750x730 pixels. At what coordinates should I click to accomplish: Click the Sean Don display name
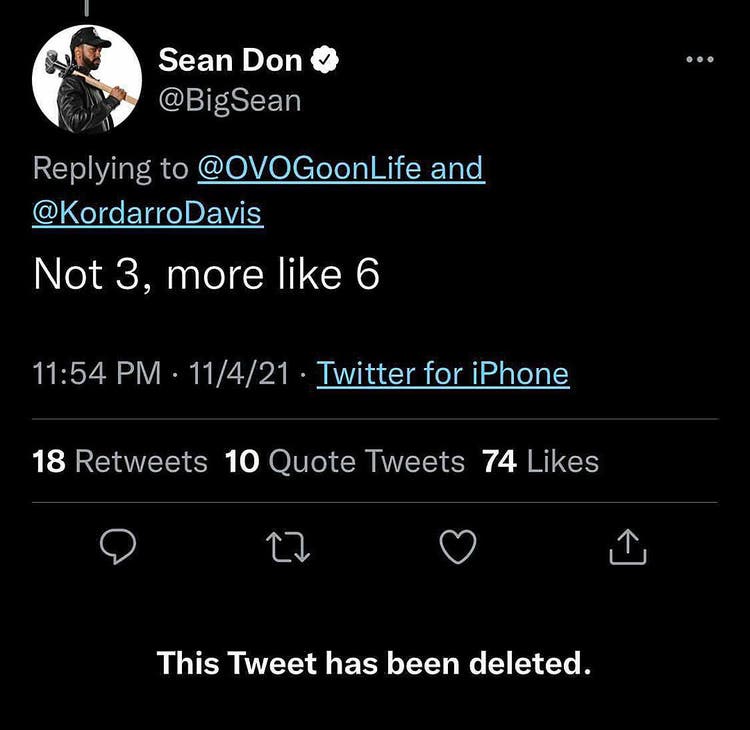coord(230,61)
